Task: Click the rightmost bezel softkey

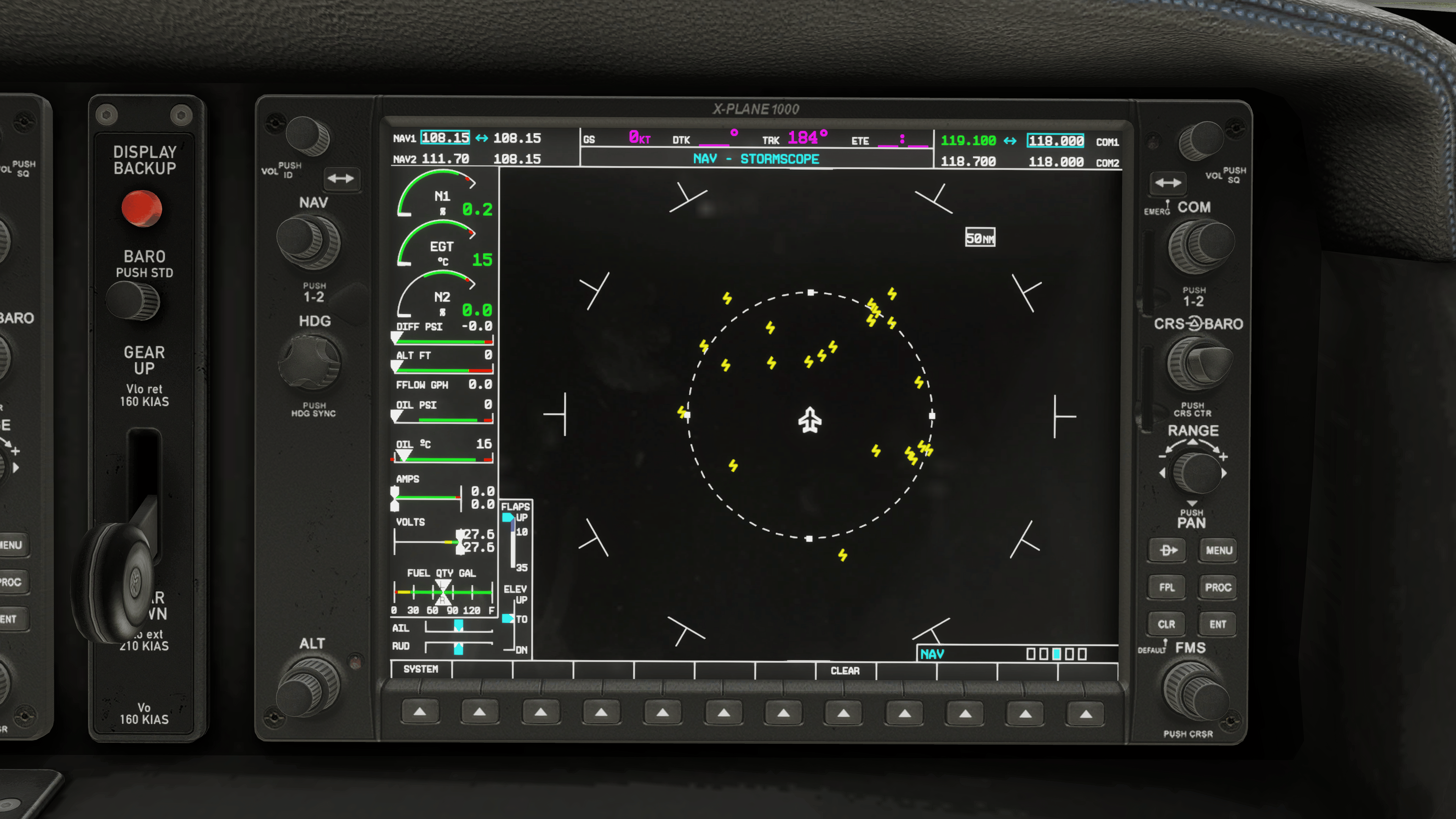Action: point(1086,714)
